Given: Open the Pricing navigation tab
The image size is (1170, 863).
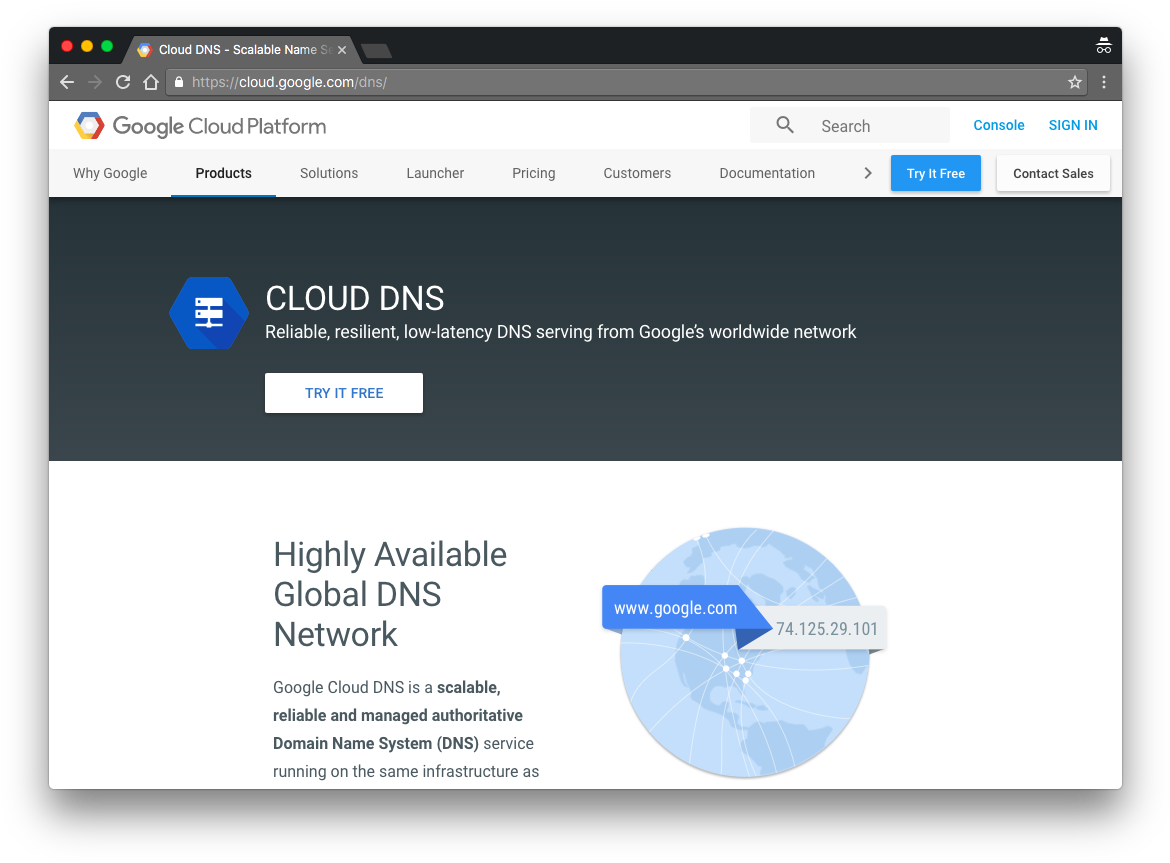Looking at the screenshot, I should coord(533,173).
